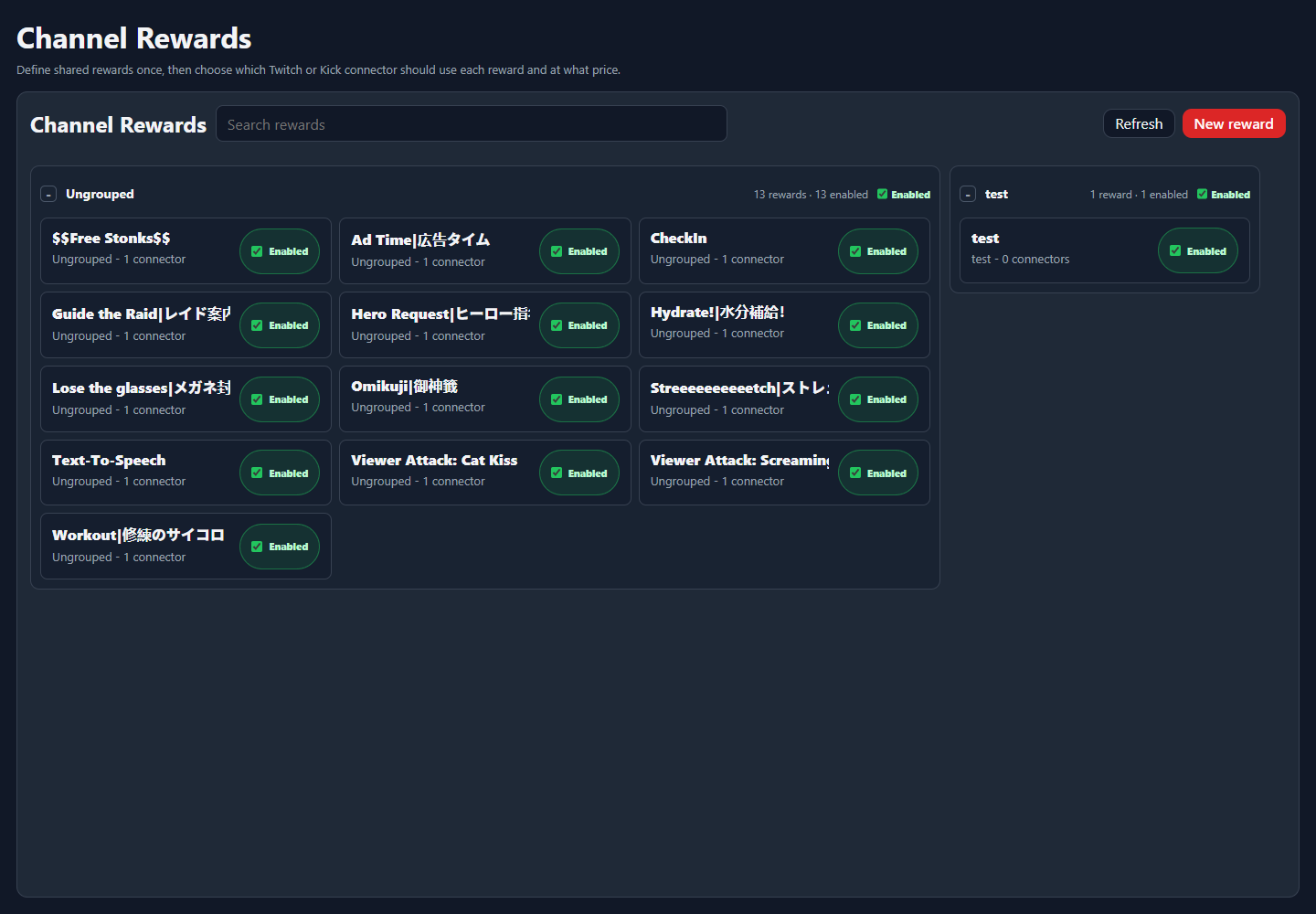Image resolution: width=1316 pixels, height=914 pixels.
Task: Toggle Enabled on Viewer Attack: Cat Kiss
Action: tap(578, 473)
